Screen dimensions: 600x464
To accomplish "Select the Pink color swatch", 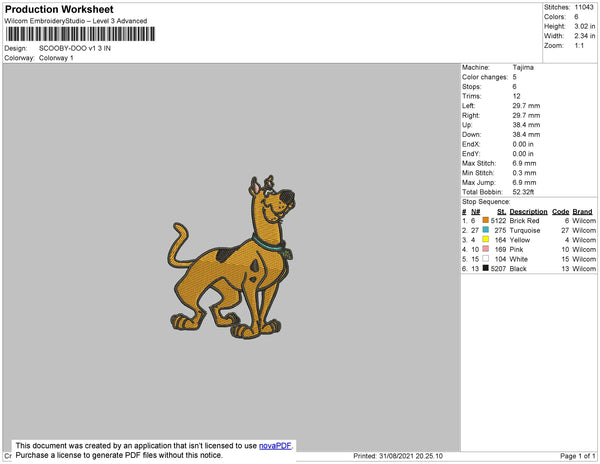I will (486, 249).
